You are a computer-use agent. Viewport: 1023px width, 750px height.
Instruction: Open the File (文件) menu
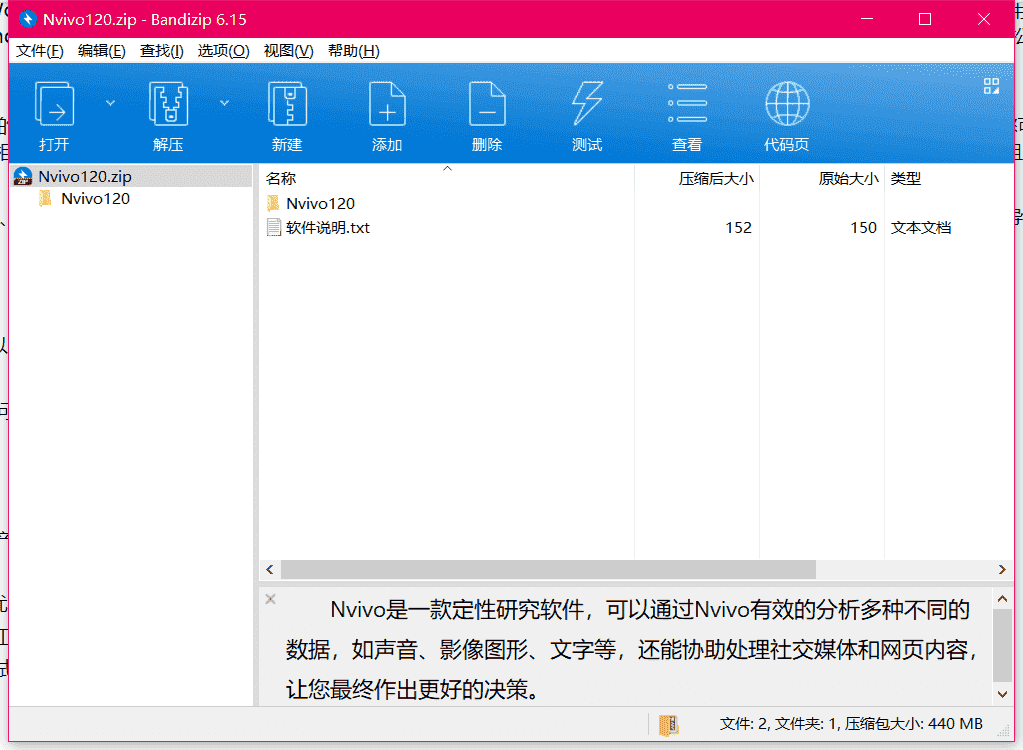[x=40, y=51]
